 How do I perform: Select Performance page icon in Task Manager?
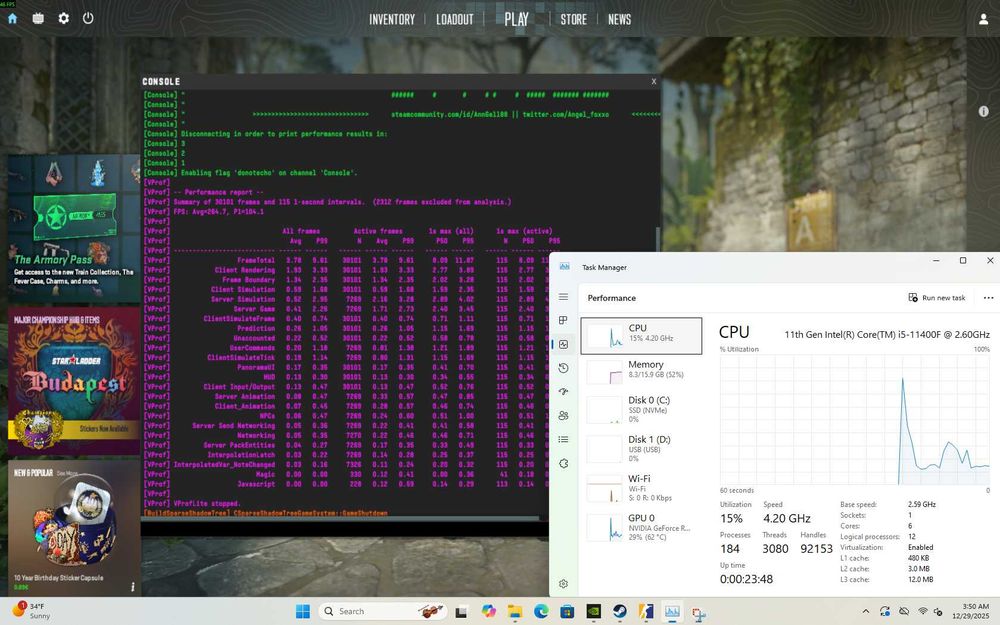point(563,344)
